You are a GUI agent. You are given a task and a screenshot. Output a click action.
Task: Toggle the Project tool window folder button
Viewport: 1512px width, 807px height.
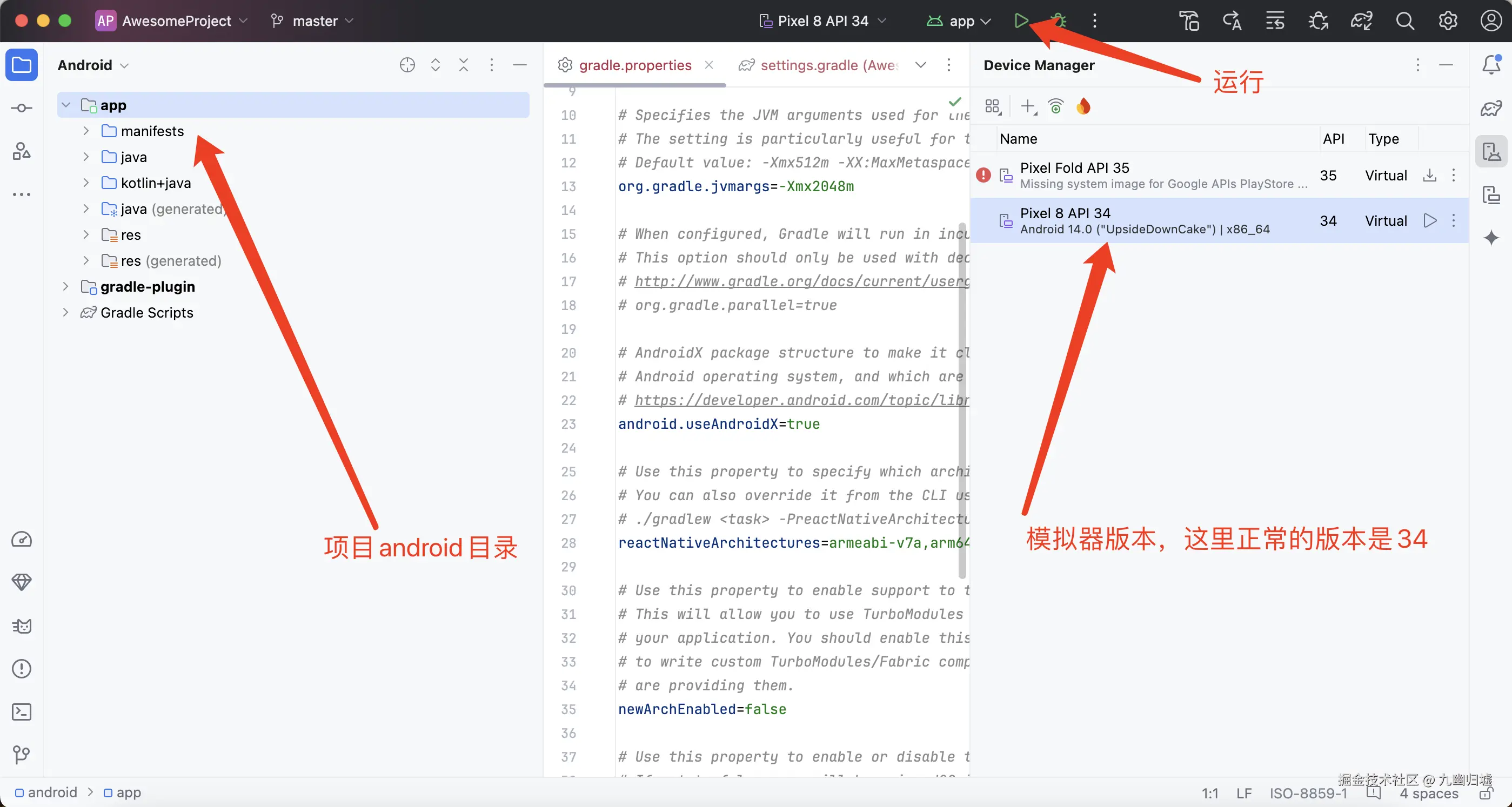(22, 65)
